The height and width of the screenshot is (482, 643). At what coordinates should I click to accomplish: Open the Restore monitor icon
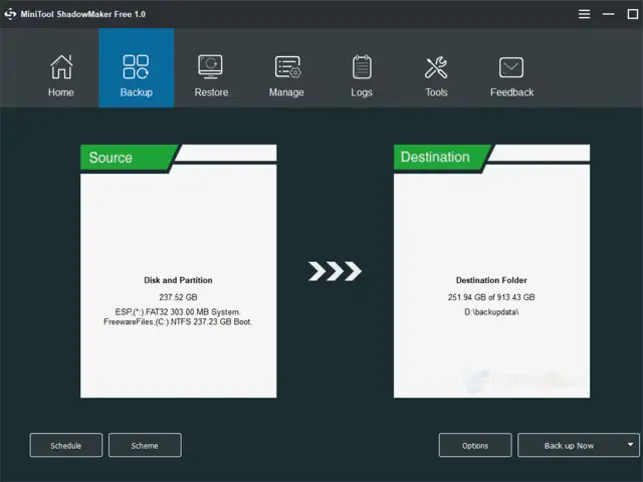[x=211, y=67]
